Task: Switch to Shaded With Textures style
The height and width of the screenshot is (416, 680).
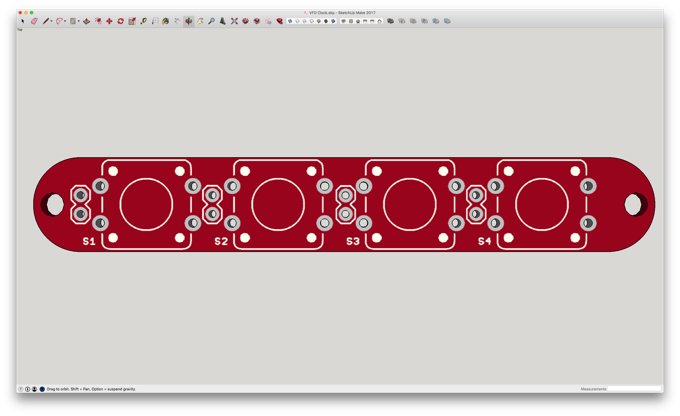Action: pos(326,21)
